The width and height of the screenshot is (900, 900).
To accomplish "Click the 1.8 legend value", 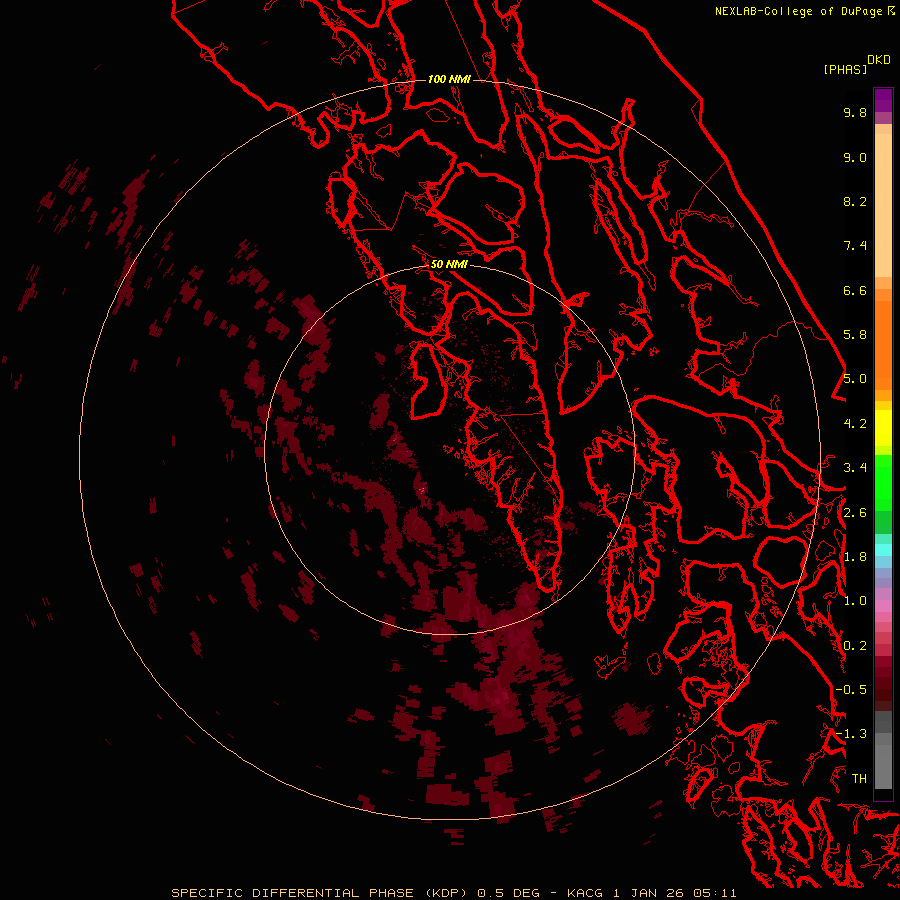I will coord(855,557).
